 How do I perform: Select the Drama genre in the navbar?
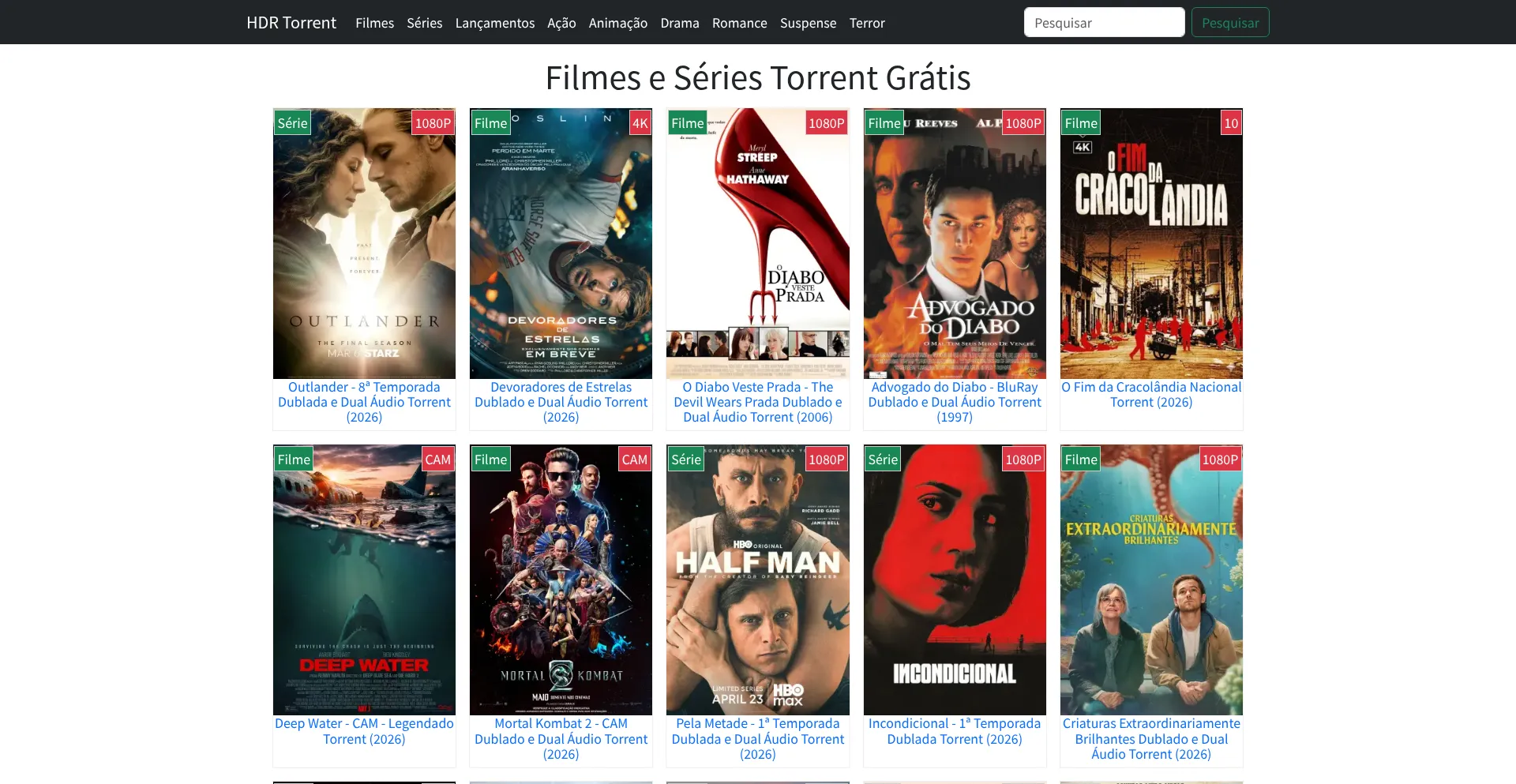click(680, 23)
